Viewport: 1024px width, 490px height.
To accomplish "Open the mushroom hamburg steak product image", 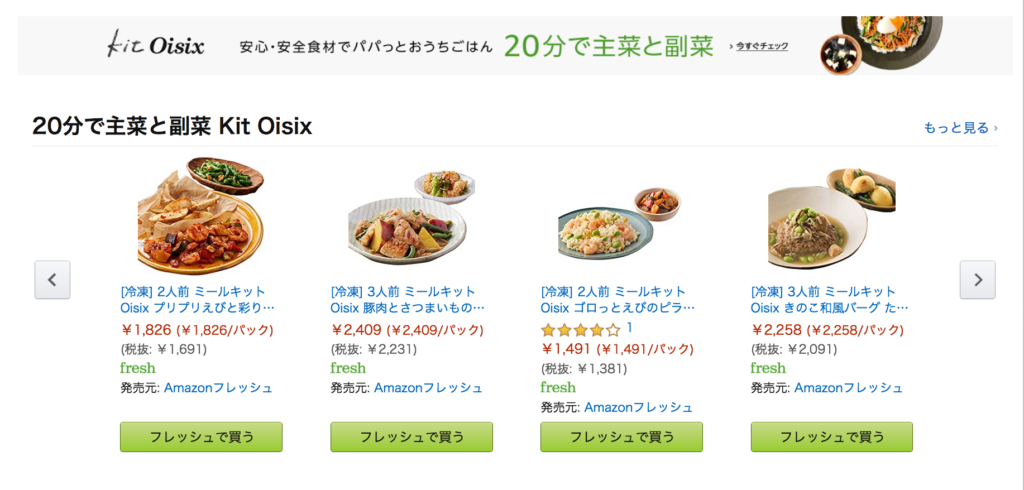I will [832, 218].
